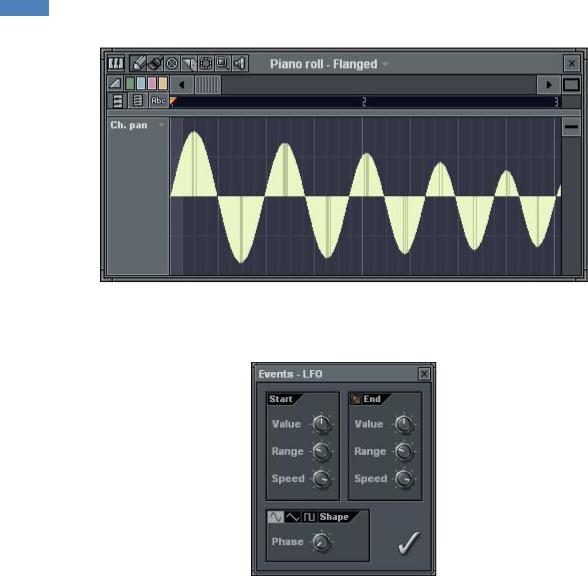Select the square wave LFO shape
This screenshot has width=588, height=576.
click(x=309, y=517)
